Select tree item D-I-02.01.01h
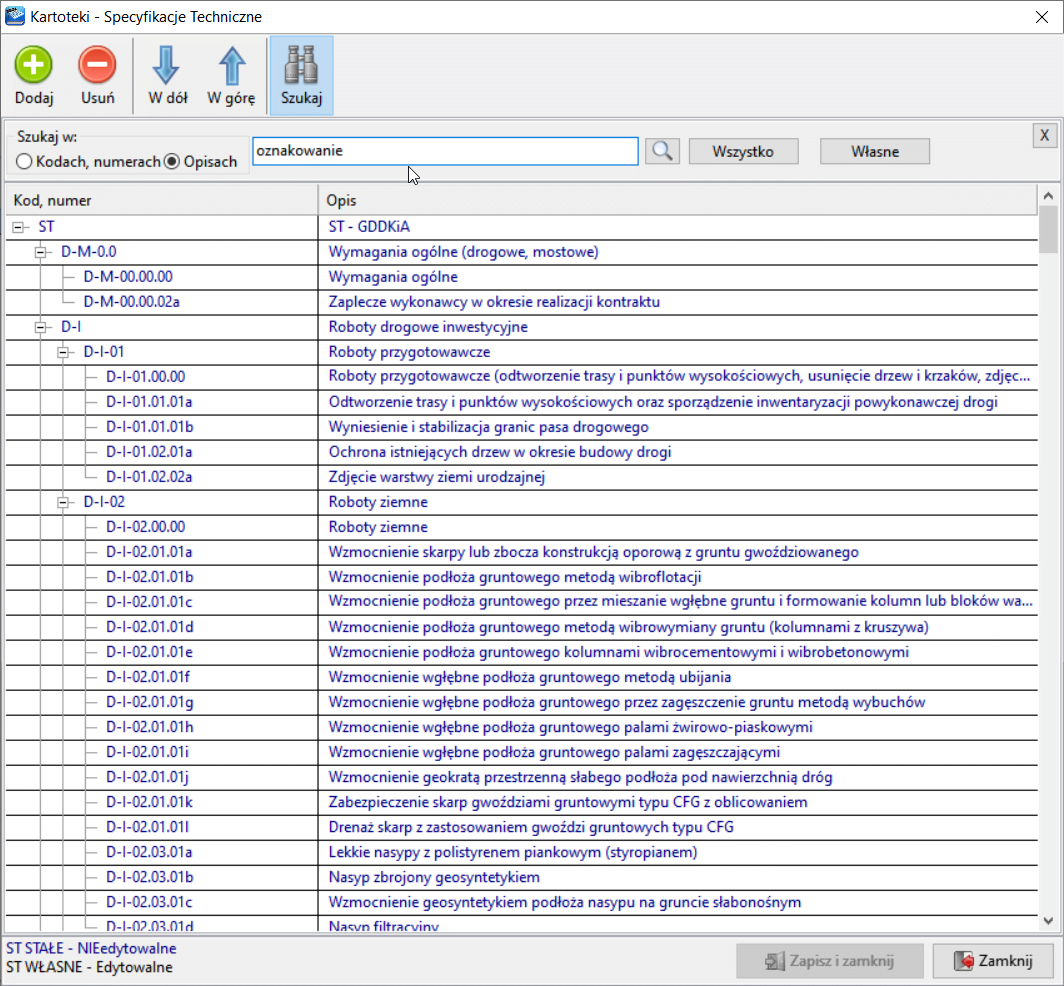The image size is (1064, 986). click(x=149, y=727)
